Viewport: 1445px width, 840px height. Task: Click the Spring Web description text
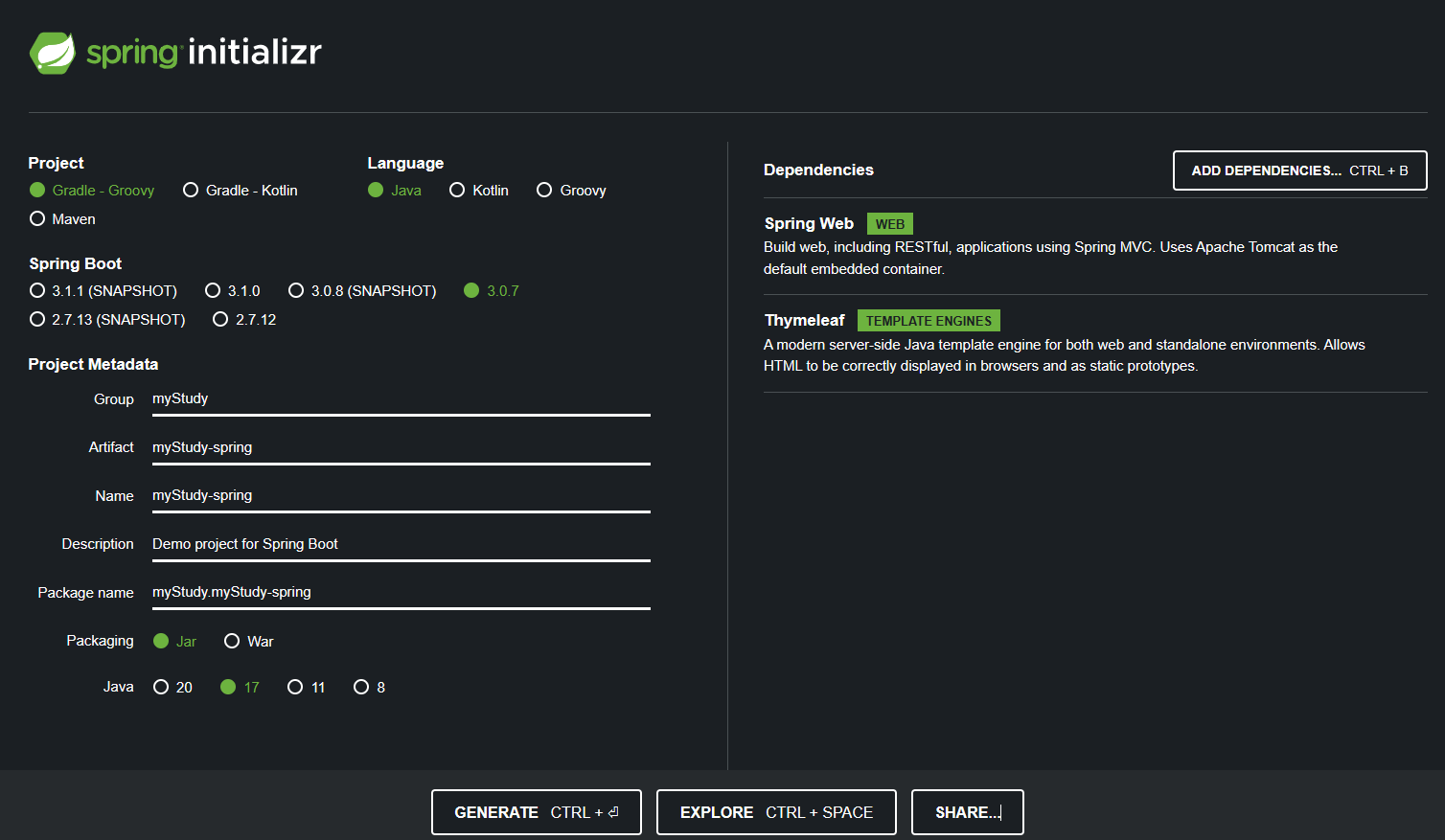click(1050, 258)
